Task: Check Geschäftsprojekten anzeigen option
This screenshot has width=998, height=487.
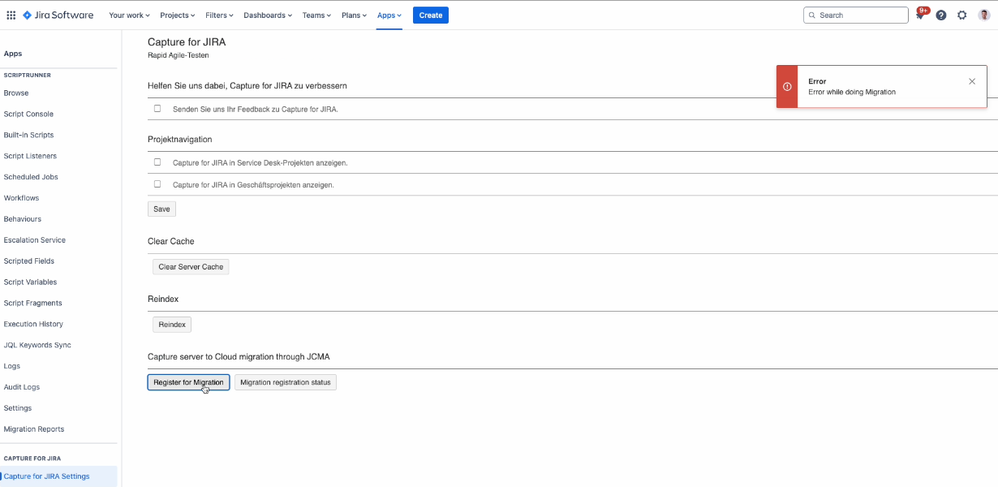Action: click(157, 184)
